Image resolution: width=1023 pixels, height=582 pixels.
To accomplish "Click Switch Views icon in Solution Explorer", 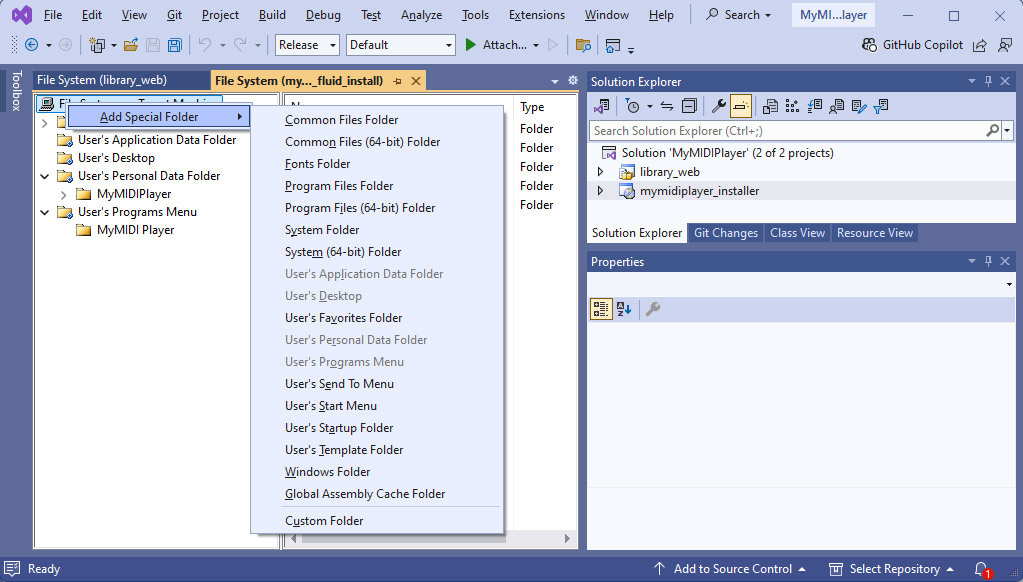I will tap(602, 106).
